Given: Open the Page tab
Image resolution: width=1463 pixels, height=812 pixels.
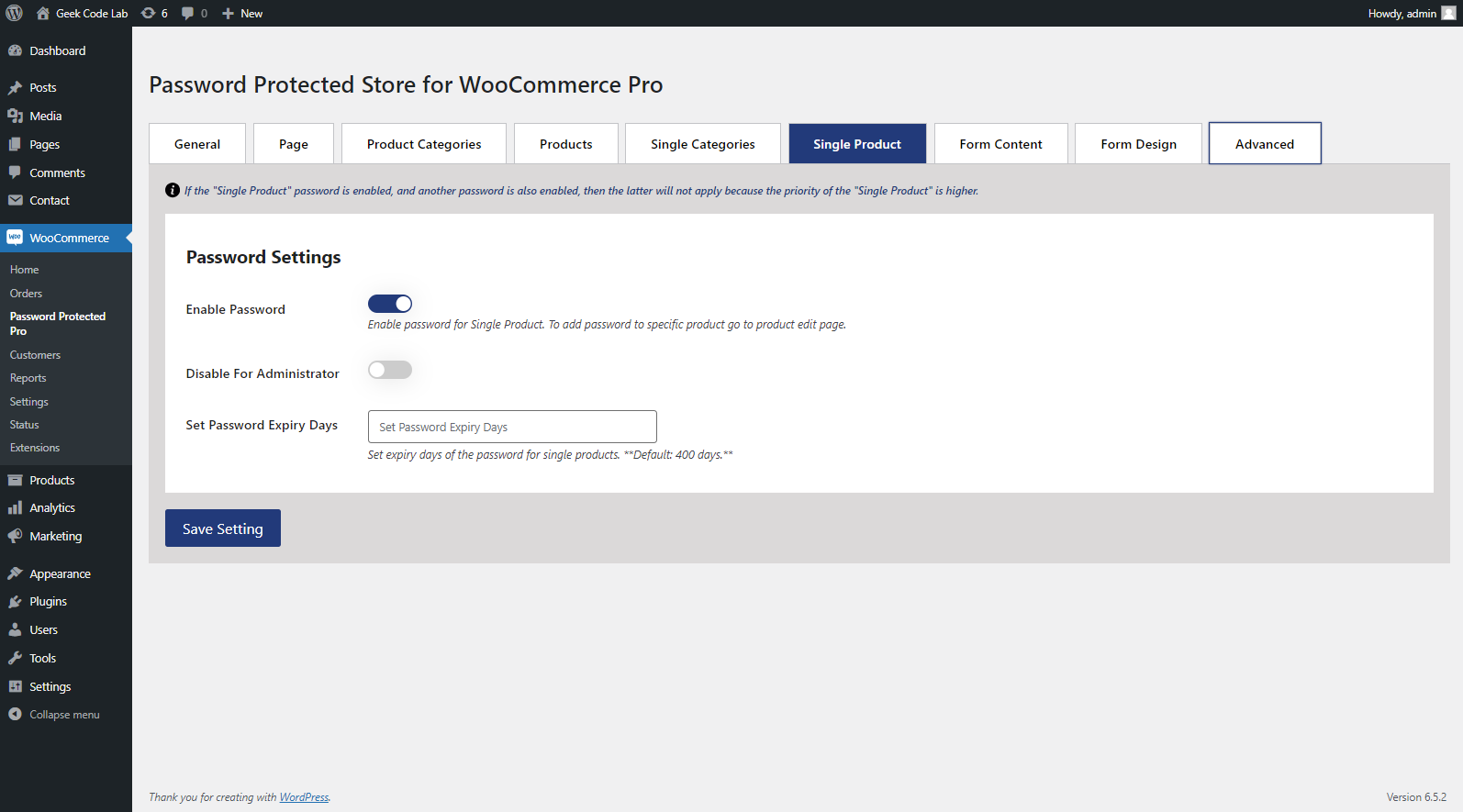Looking at the screenshot, I should [294, 144].
